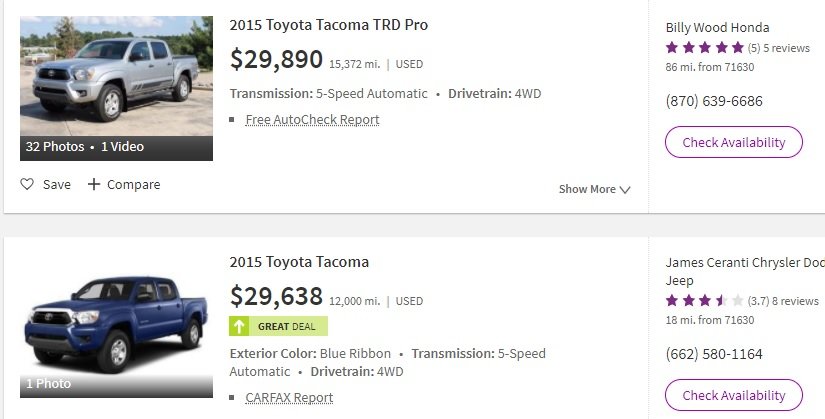Click the Show More chevron arrow
Viewport: 825px width, 419px height.
click(625, 189)
